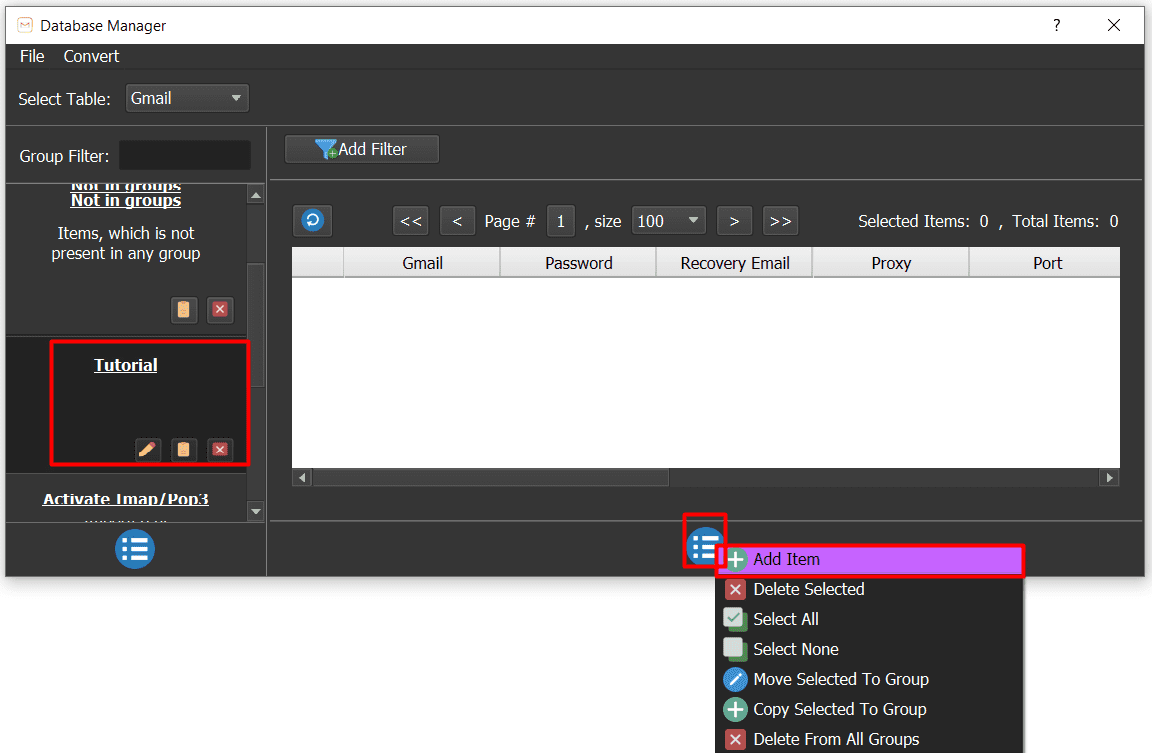Viewport: 1152px width, 753px height.
Task: Click the refresh table icon
Action: coord(313,220)
